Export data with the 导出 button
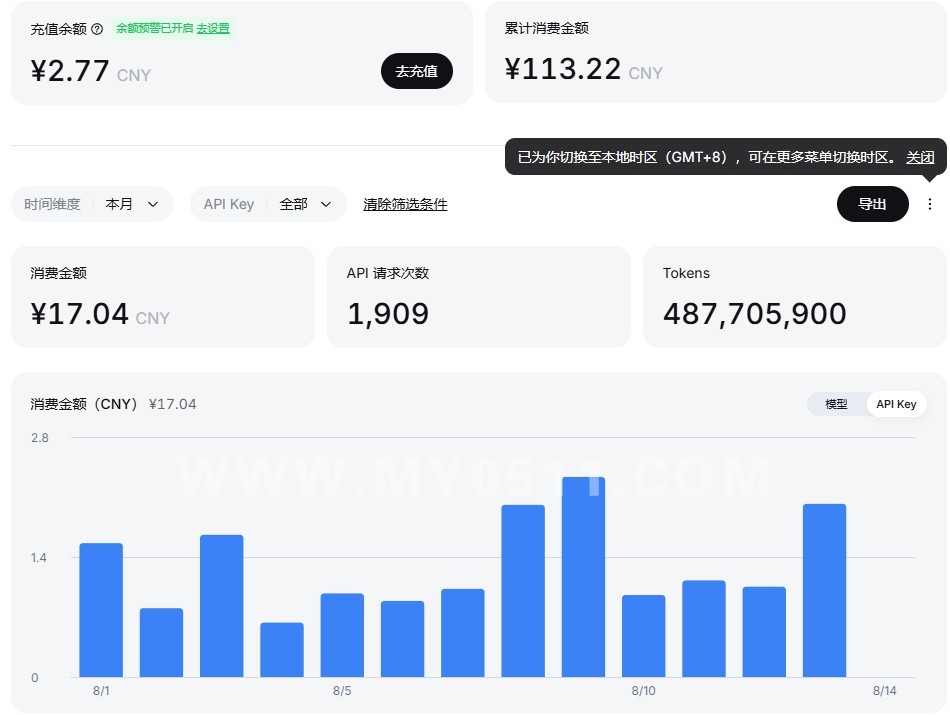The width and height of the screenshot is (950, 715). [x=872, y=204]
